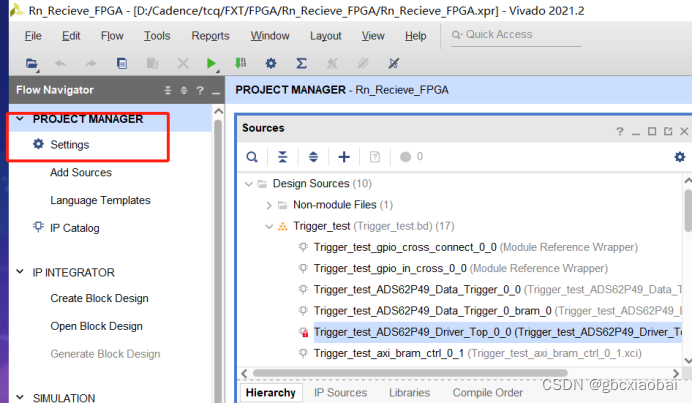
Task: Click the last crossed tool icon in toolbar
Action: click(x=393, y=64)
